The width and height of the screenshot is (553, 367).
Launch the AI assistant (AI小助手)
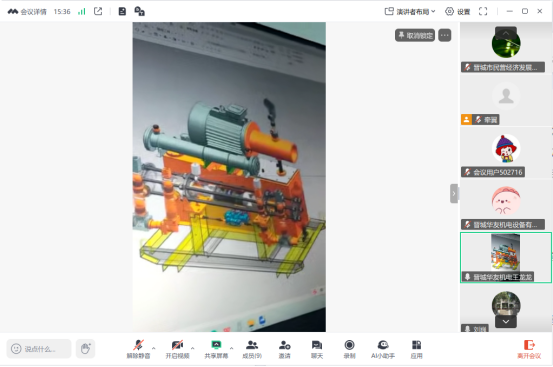click(383, 349)
